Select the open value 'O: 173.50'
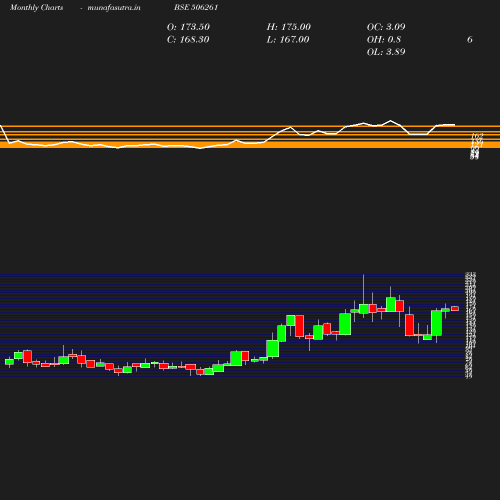This screenshot has width=500, height=500. pyautogui.click(x=188, y=27)
